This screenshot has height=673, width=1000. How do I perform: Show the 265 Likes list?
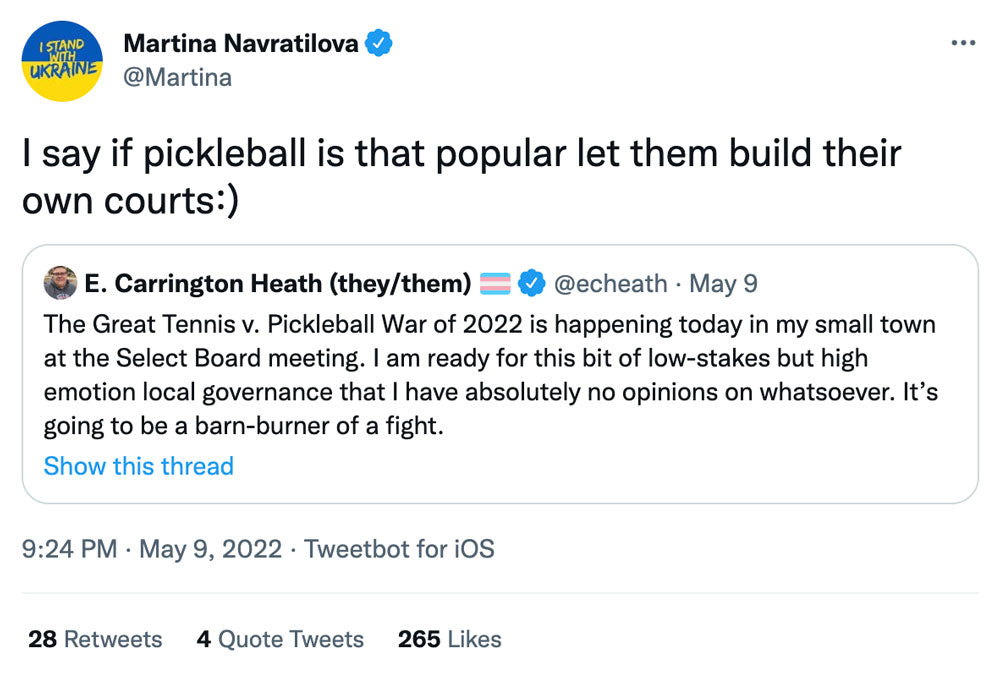tap(449, 639)
